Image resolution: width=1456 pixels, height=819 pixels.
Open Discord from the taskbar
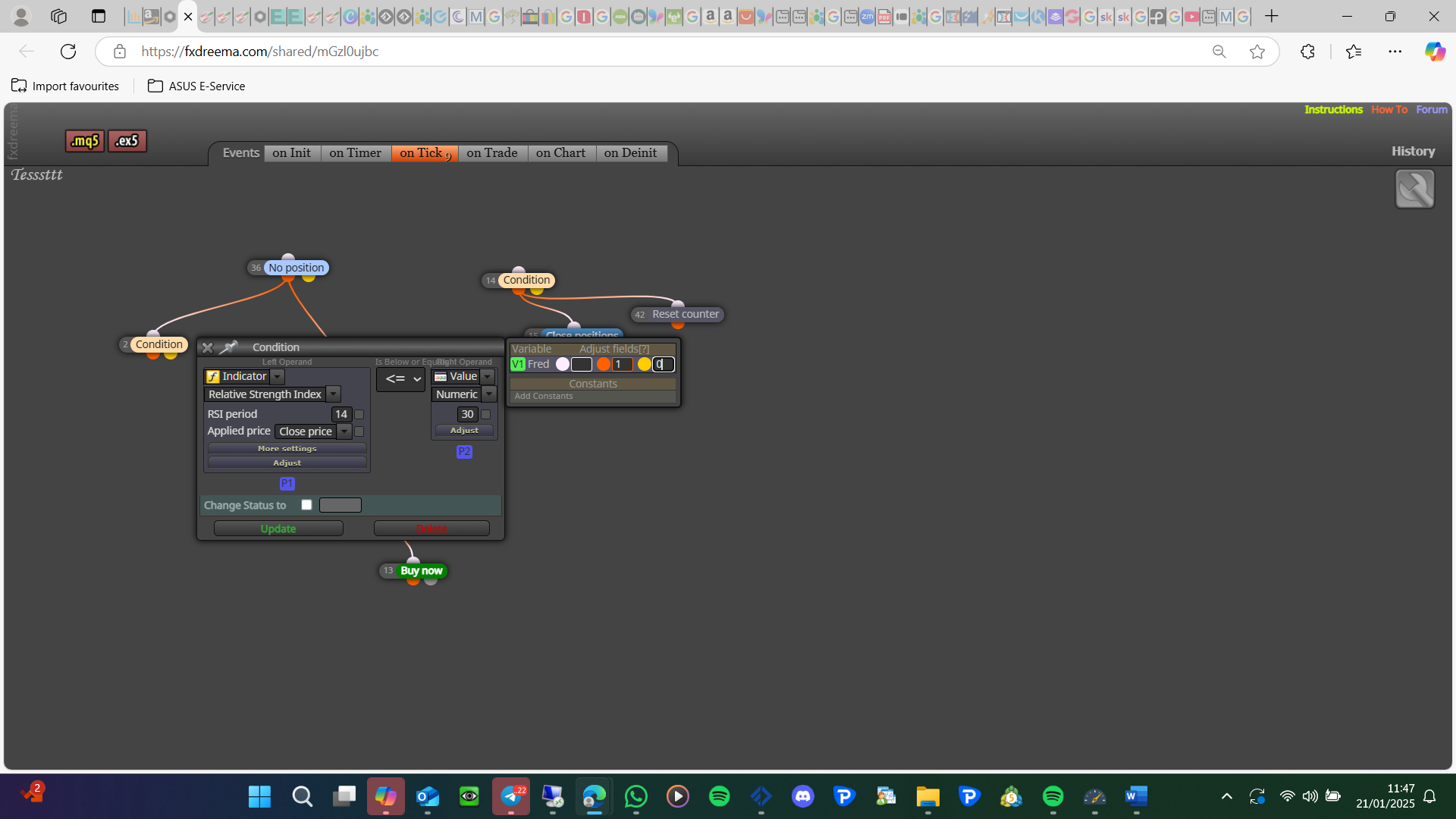tap(803, 796)
